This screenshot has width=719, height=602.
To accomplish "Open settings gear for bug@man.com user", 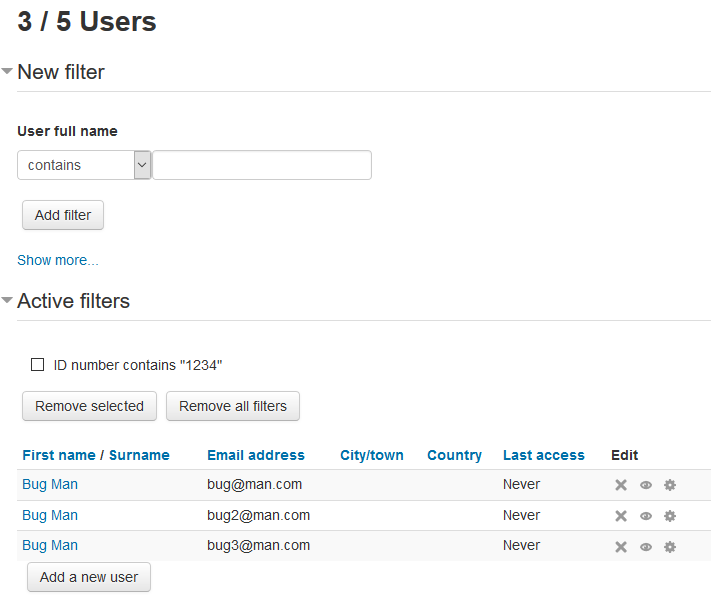I will (x=670, y=485).
